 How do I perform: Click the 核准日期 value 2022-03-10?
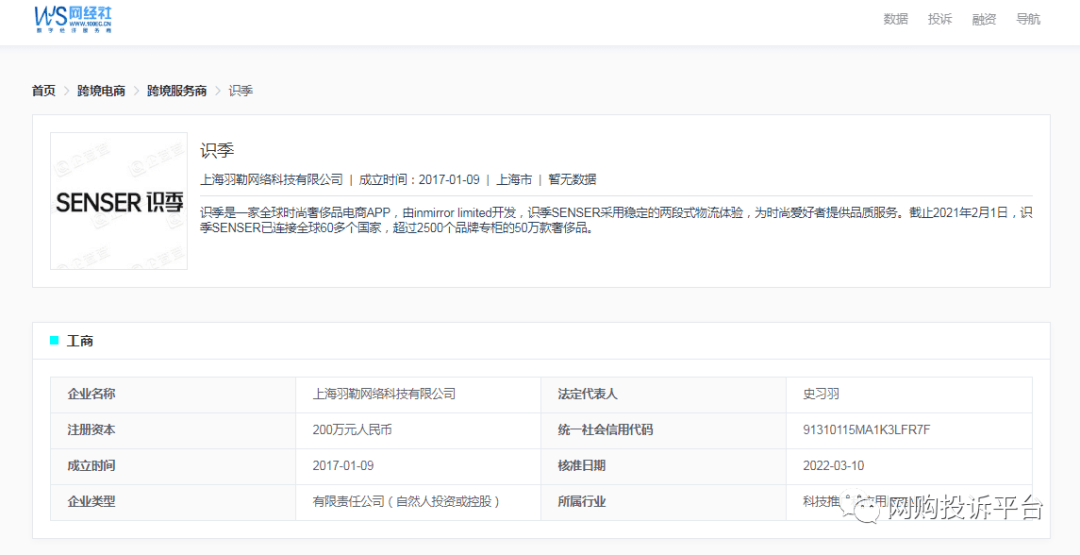pyautogui.click(x=830, y=466)
